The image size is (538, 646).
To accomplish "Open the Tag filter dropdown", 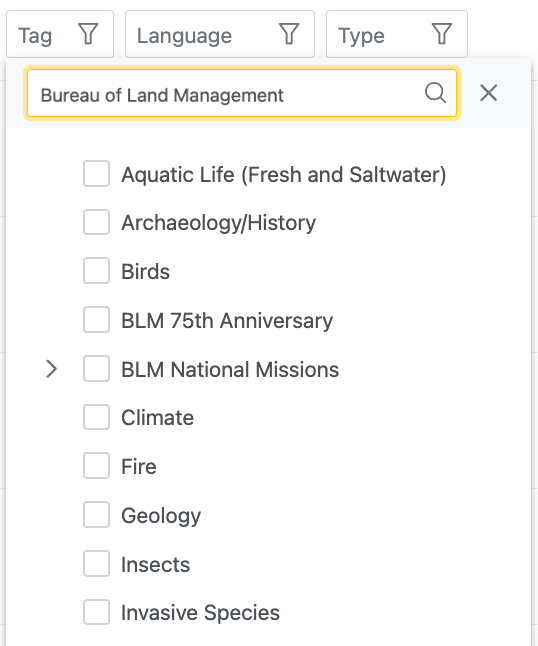I will click(60, 34).
